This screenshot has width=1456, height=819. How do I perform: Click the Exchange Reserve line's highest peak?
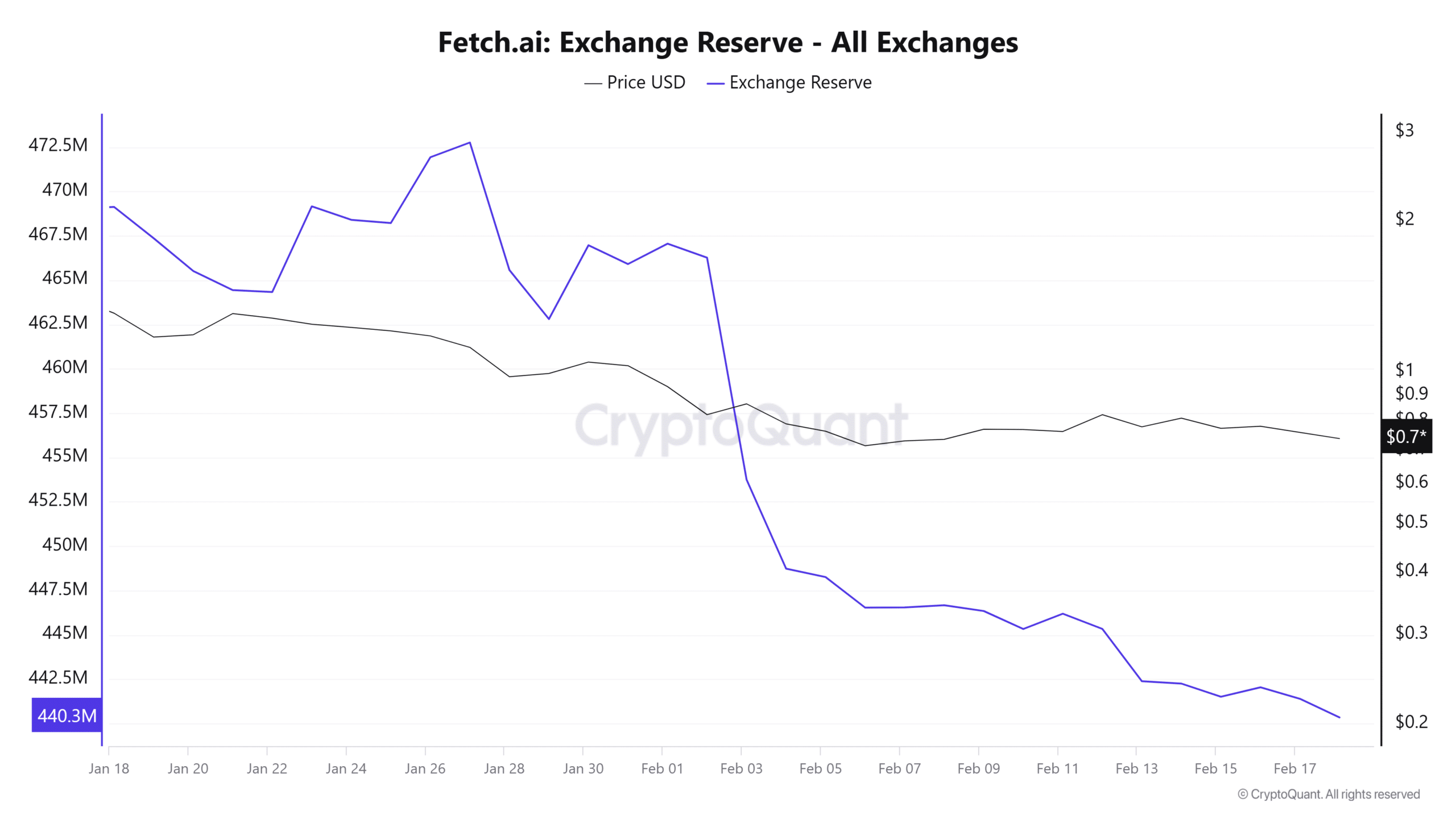tap(469, 143)
